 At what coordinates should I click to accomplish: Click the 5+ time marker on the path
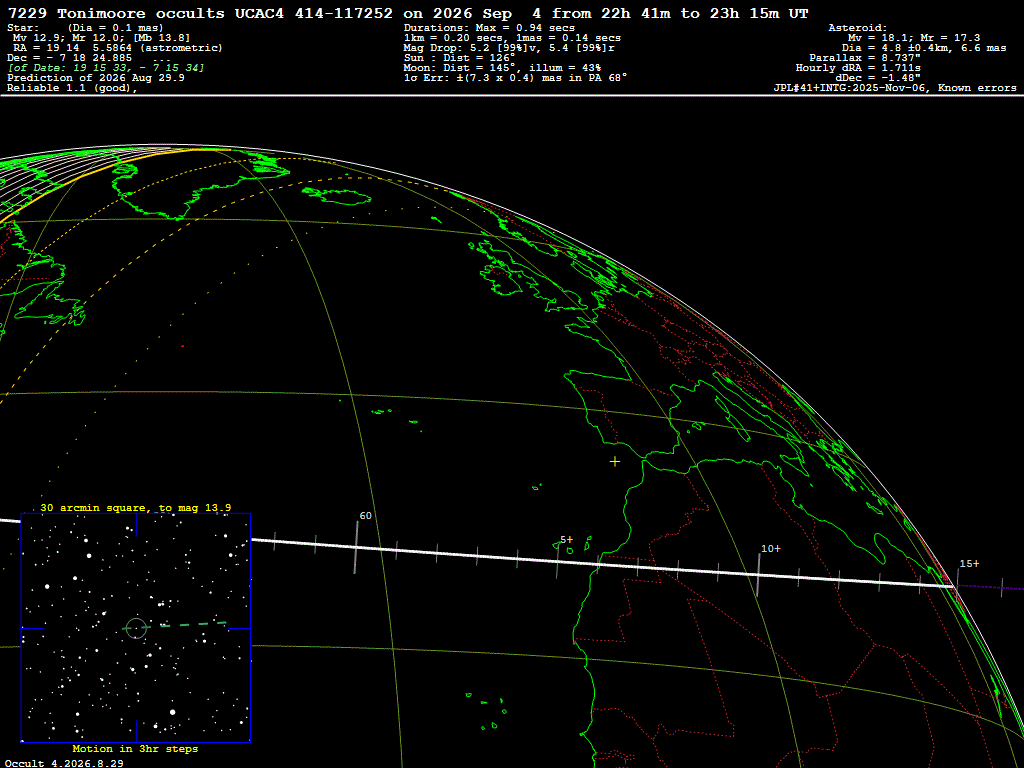pos(566,539)
